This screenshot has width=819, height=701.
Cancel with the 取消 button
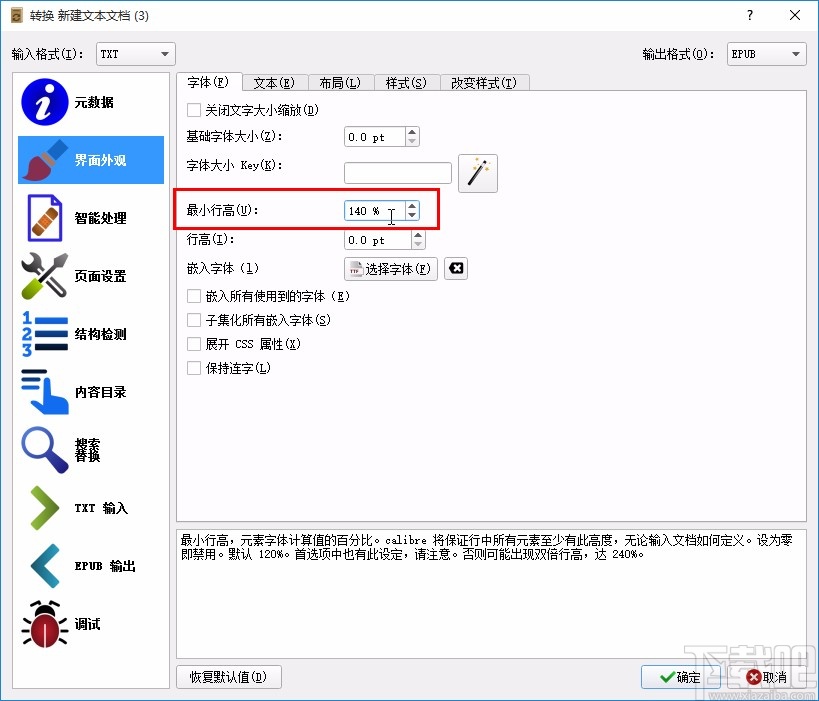[x=767, y=677]
